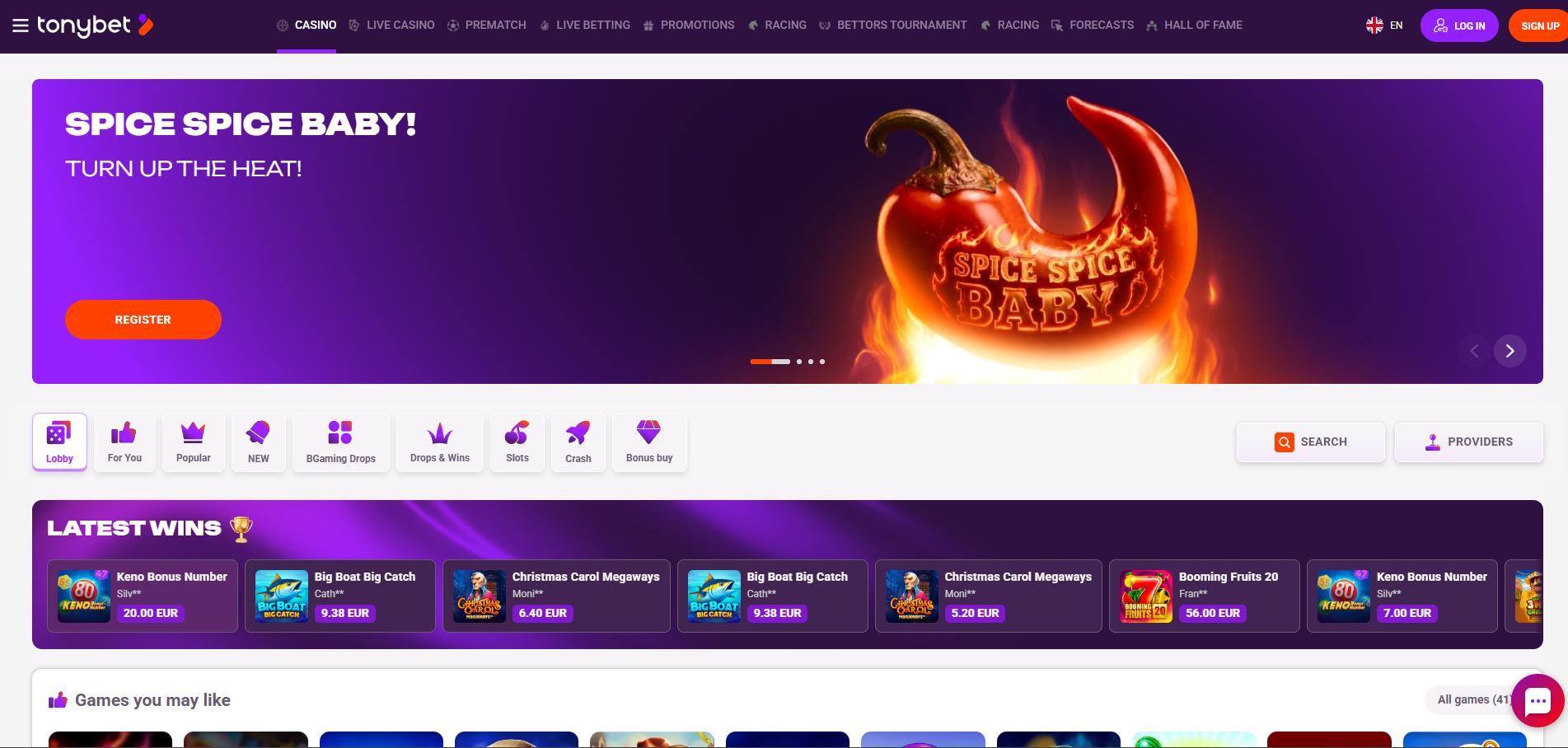Select the Lobby category

pyautogui.click(x=59, y=442)
